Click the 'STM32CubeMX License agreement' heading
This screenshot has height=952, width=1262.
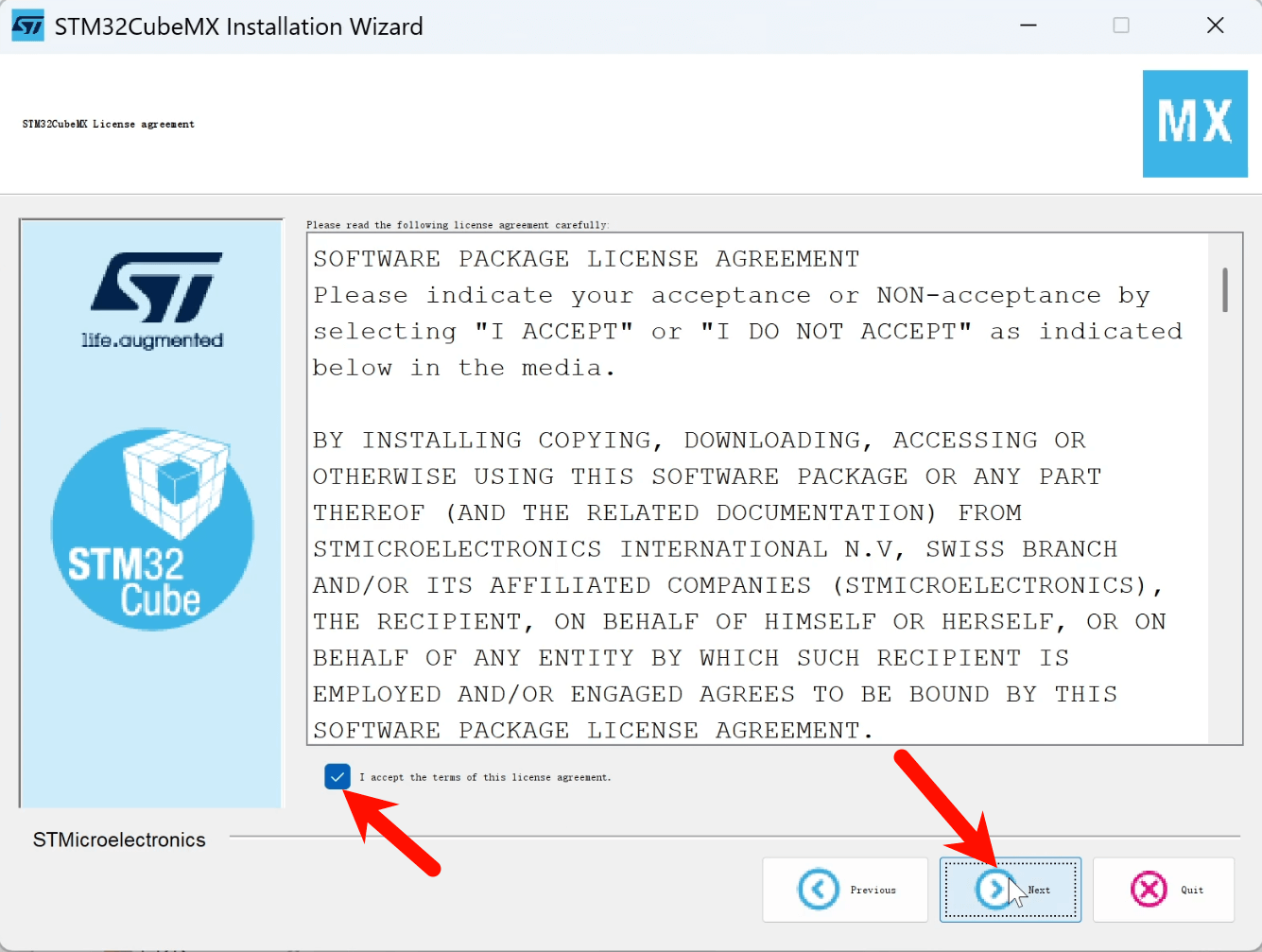[109, 124]
